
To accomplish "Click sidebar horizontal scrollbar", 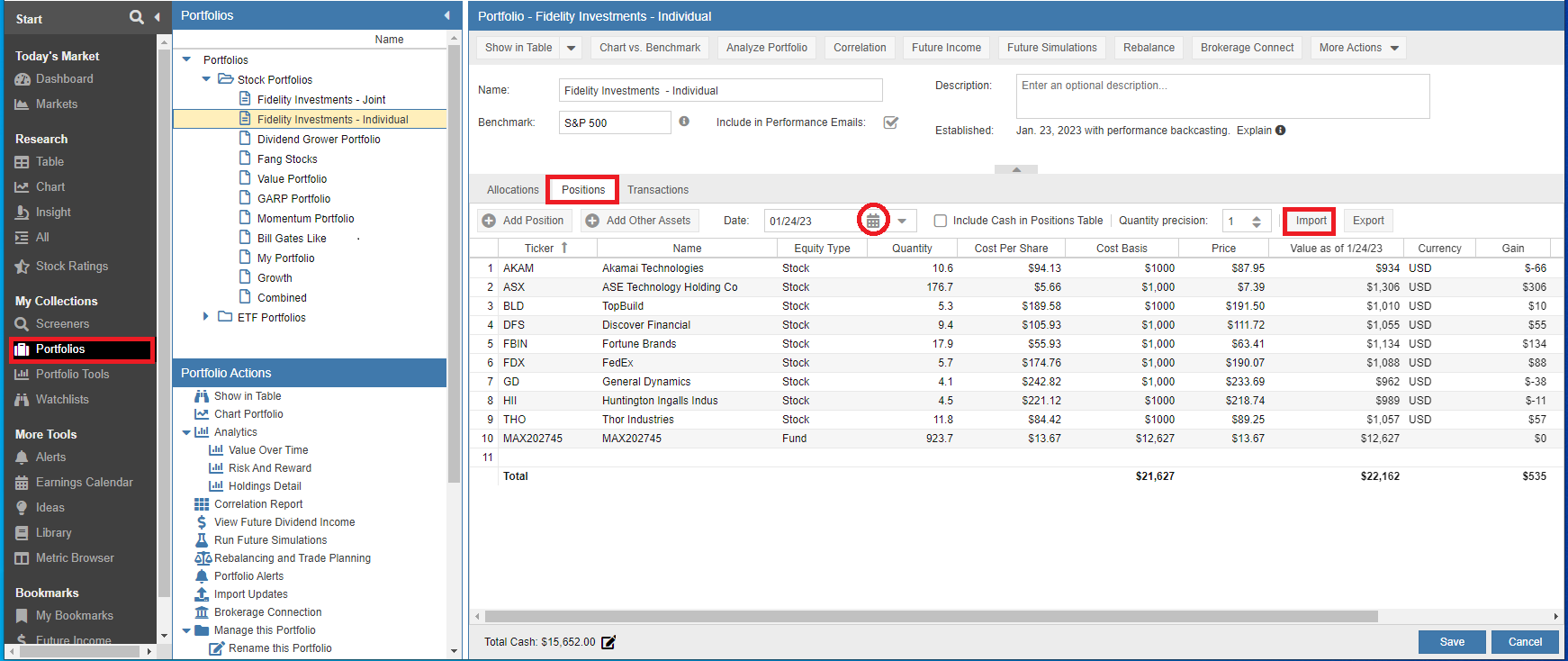I will (77, 651).
